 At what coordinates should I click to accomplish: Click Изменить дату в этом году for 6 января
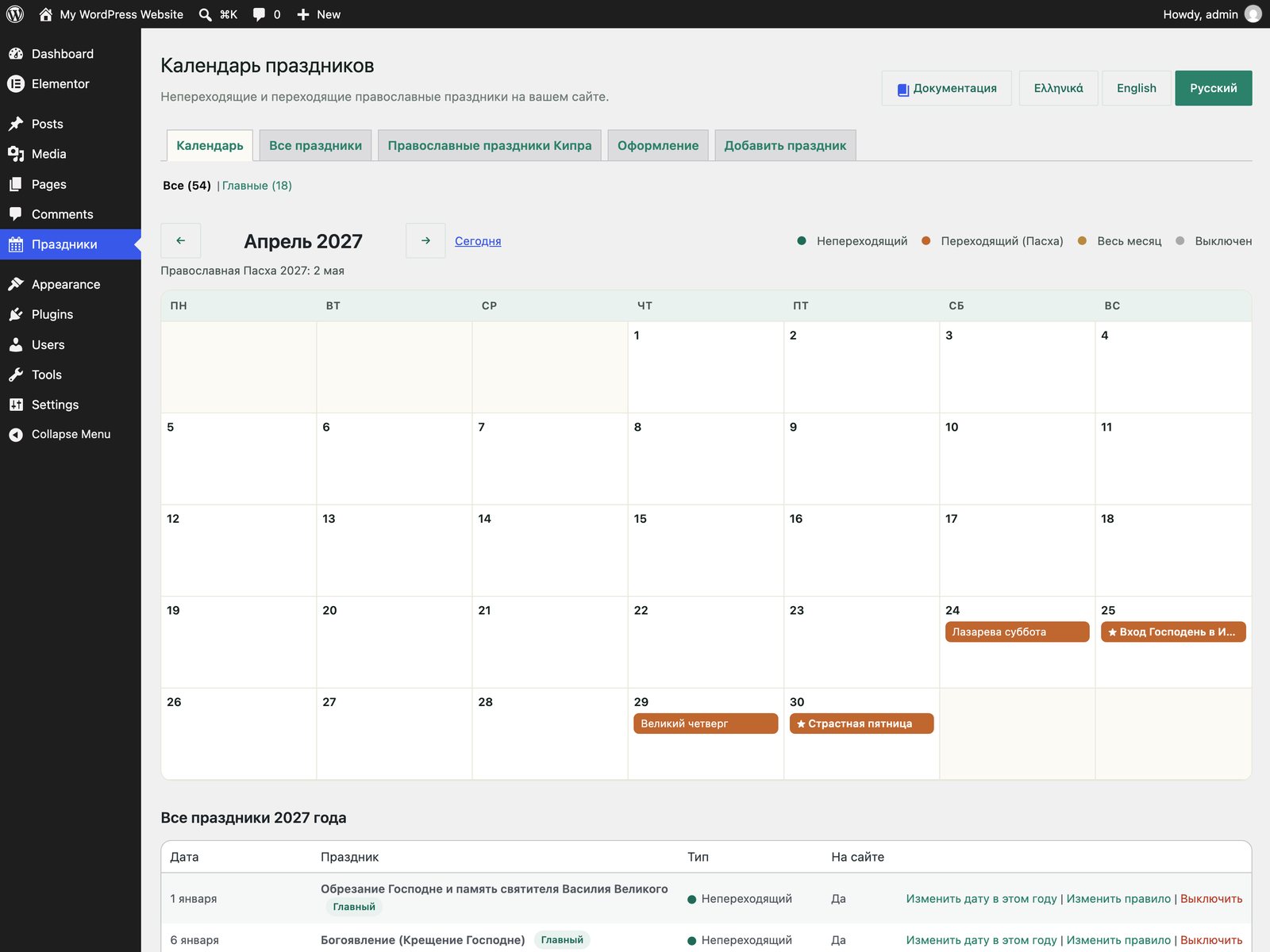click(981, 940)
